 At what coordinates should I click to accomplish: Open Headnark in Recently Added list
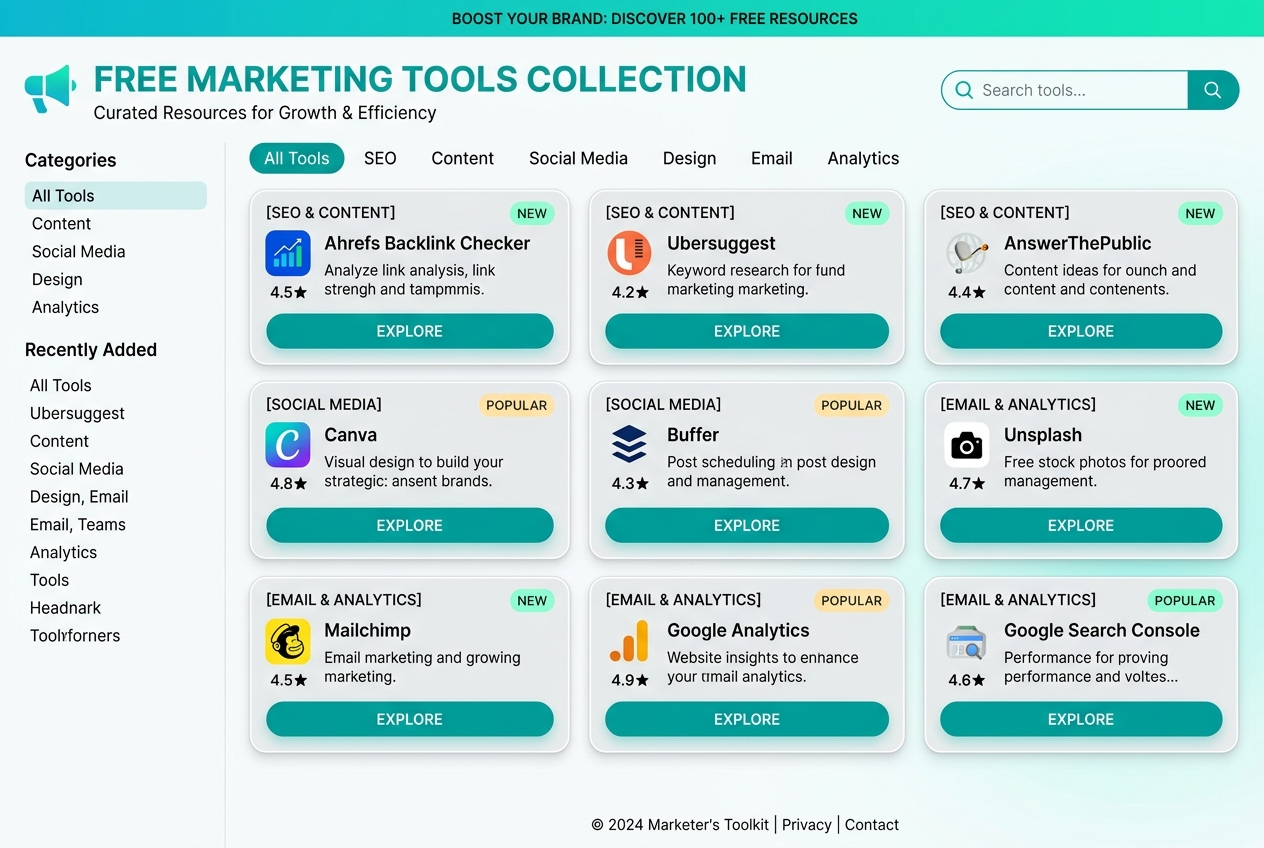[x=65, y=608]
